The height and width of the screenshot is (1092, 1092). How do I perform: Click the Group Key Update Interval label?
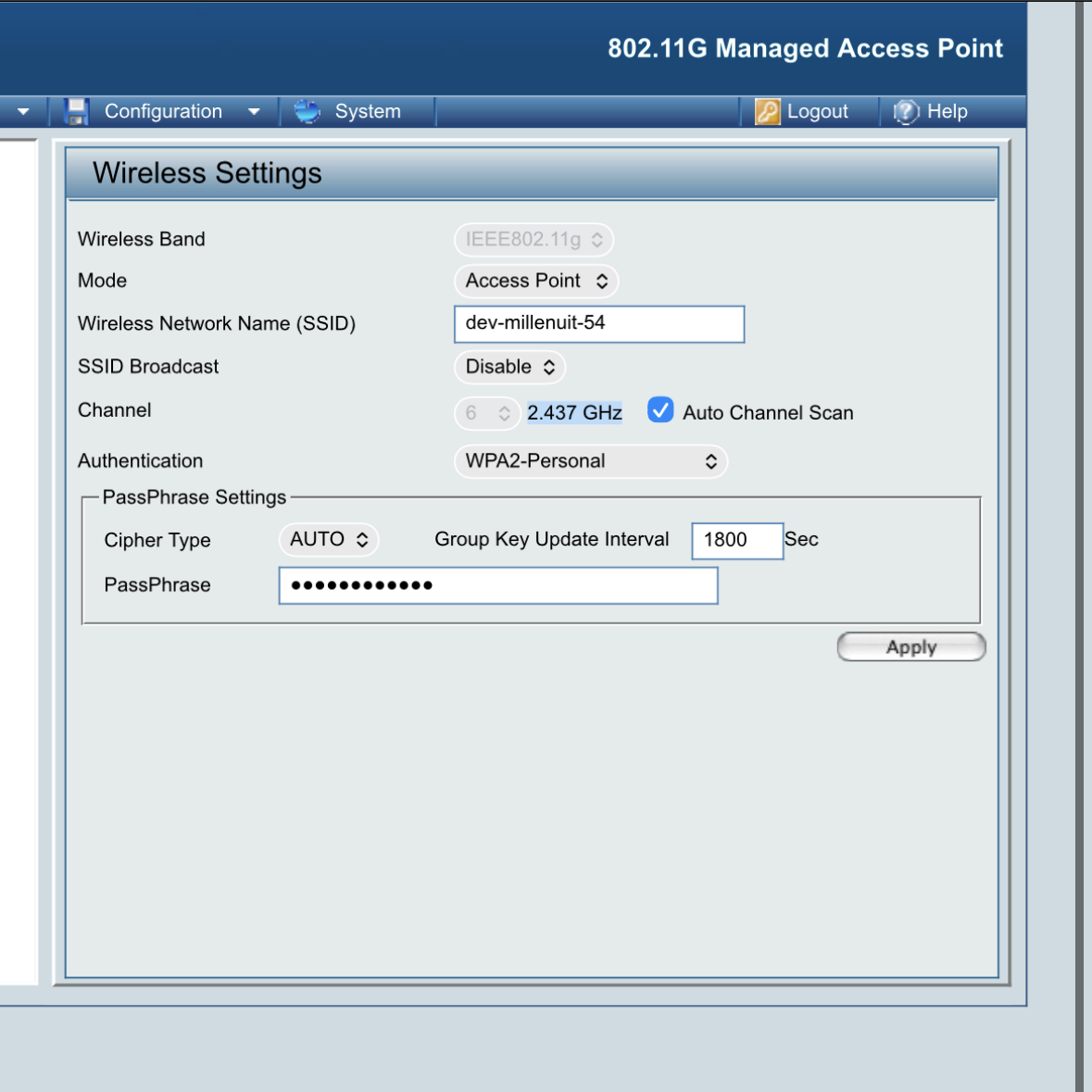coord(552,540)
